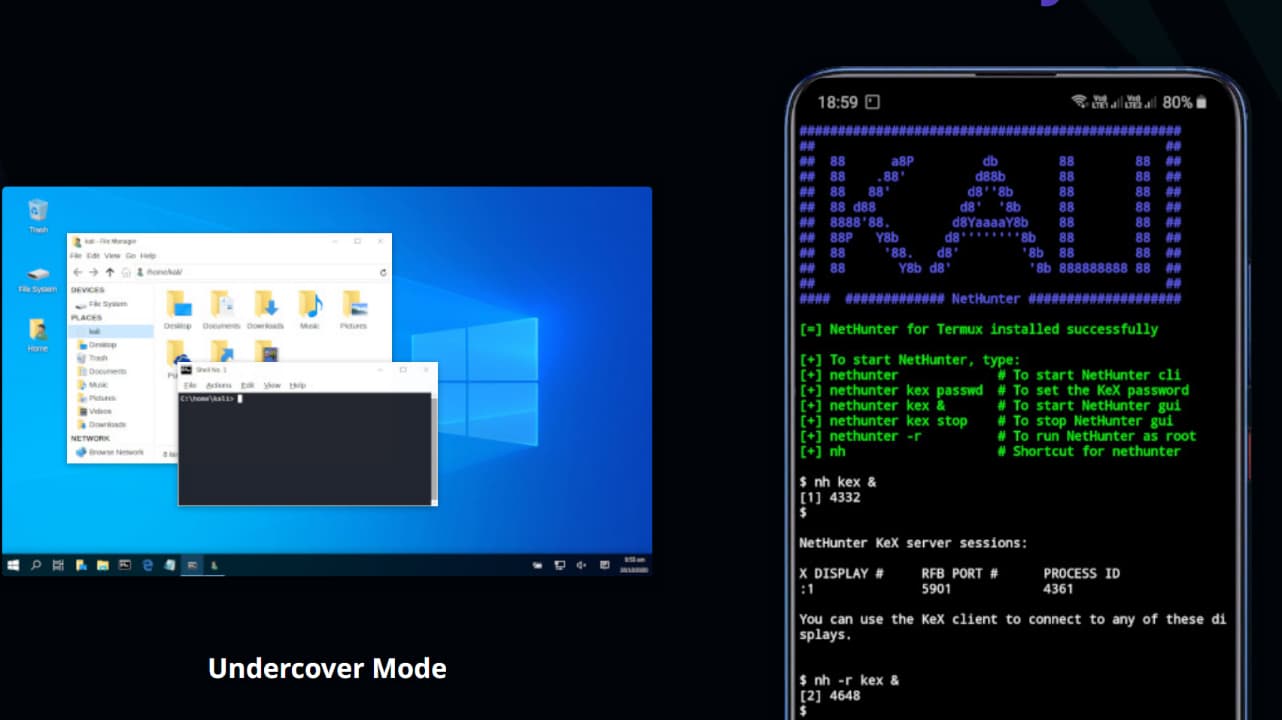Click '$ nh -r kex &' command line
The width and height of the screenshot is (1282, 720).
click(849, 680)
